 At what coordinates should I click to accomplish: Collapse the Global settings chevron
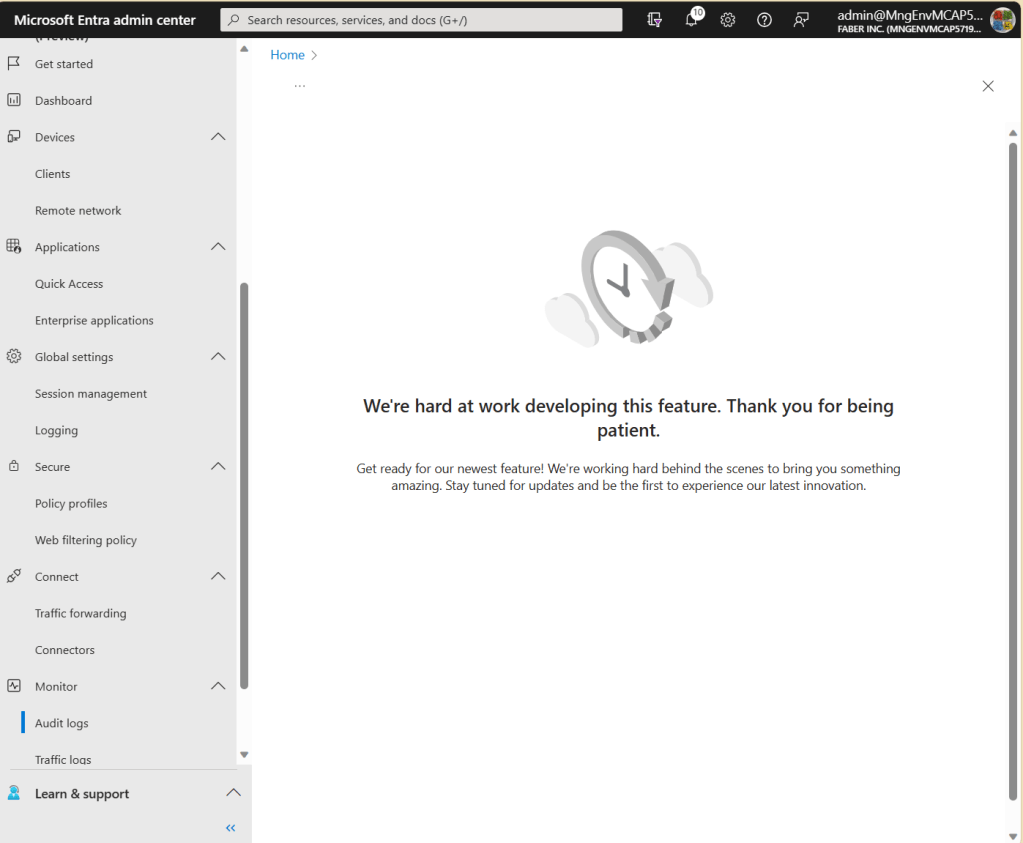click(218, 357)
